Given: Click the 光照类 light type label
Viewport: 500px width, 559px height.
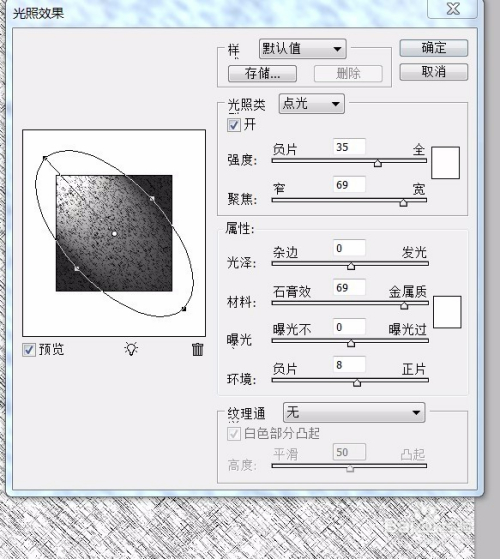Looking at the screenshot, I should point(247,105).
